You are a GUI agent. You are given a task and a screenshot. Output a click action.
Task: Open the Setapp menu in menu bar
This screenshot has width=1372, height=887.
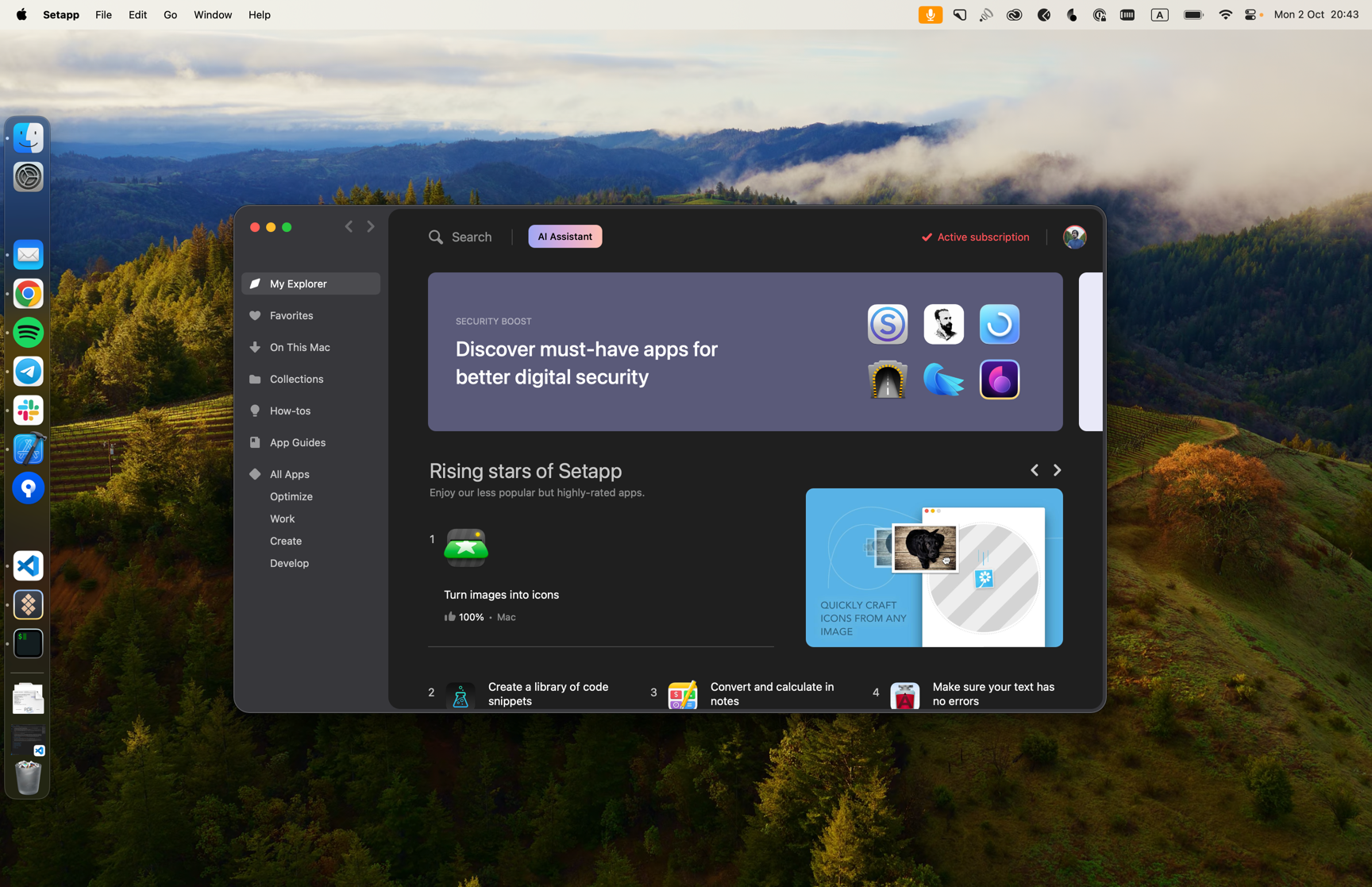tap(61, 14)
